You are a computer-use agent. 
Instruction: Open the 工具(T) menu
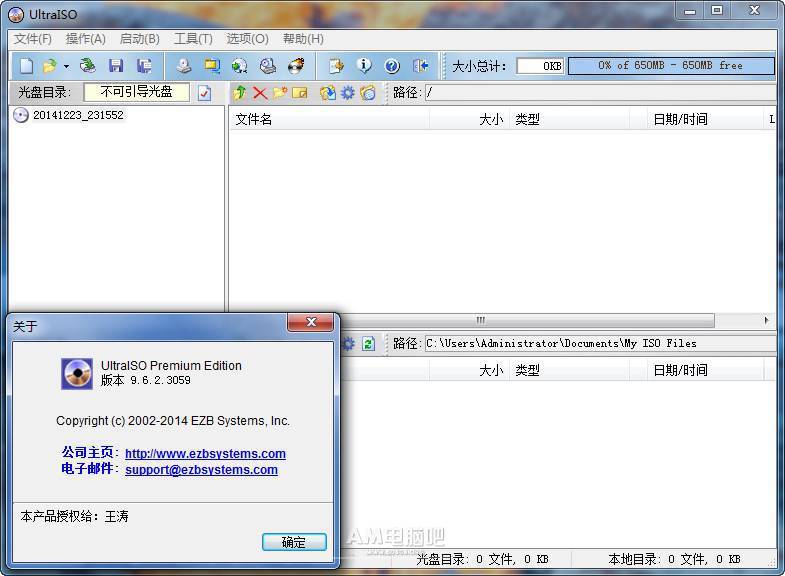point(193,39)
